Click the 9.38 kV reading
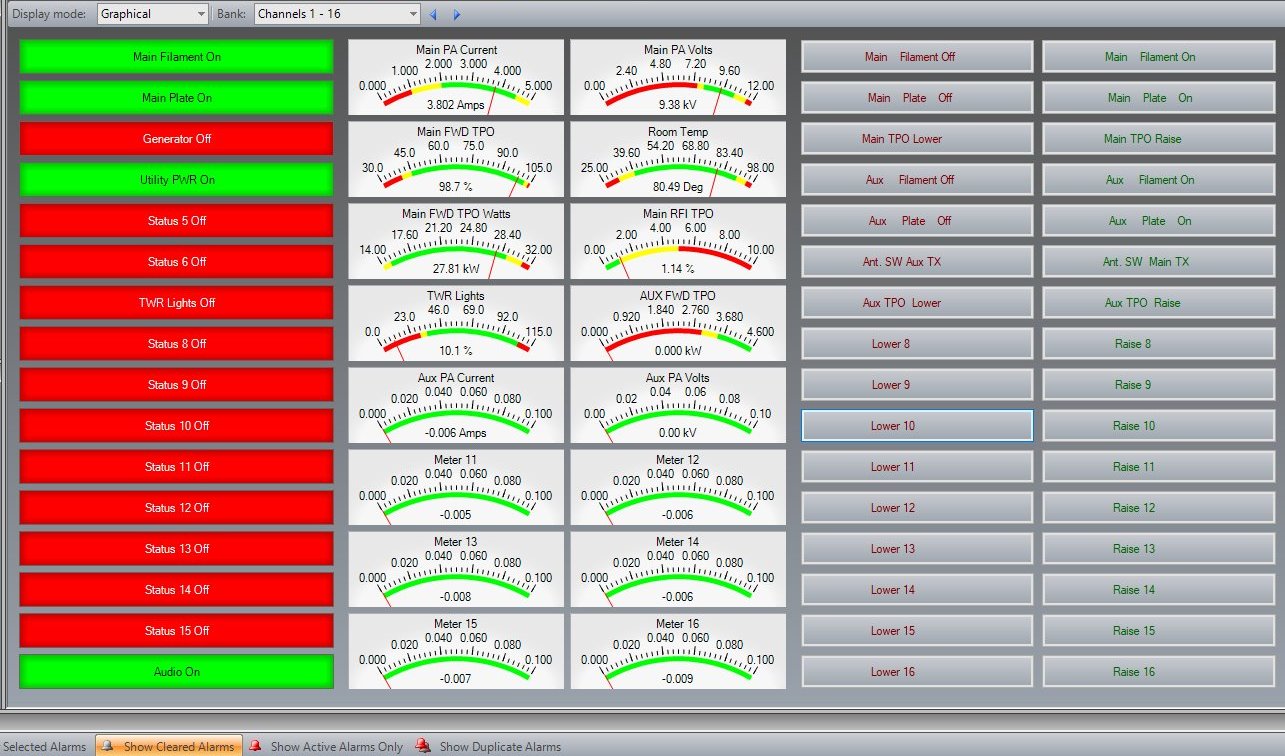Image resolution: width=1285 pixels, height=756 pixels. pyautogui.click(x=678, y=105)
